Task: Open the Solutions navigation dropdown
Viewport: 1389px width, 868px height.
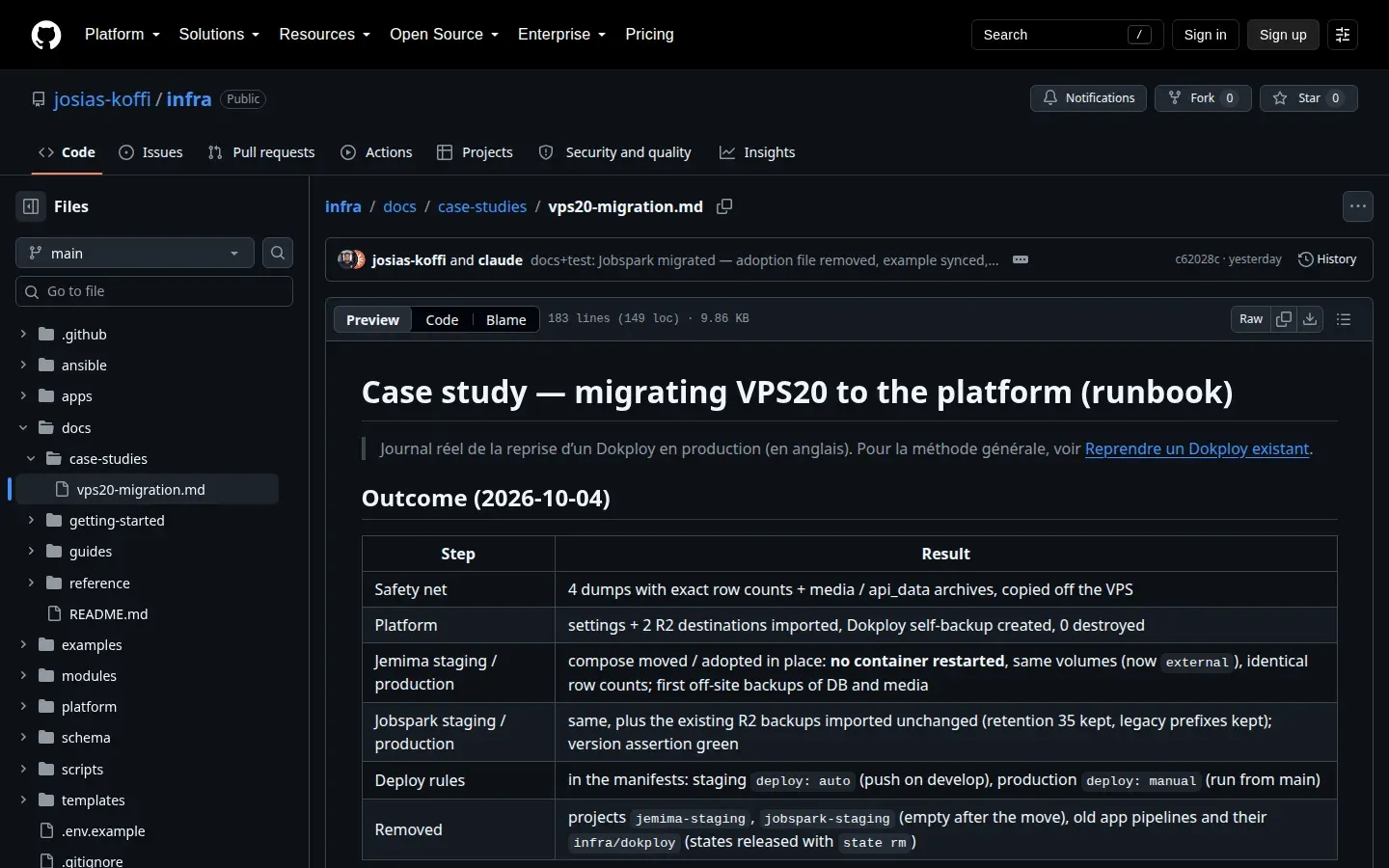Action: [x=219, y=35]
